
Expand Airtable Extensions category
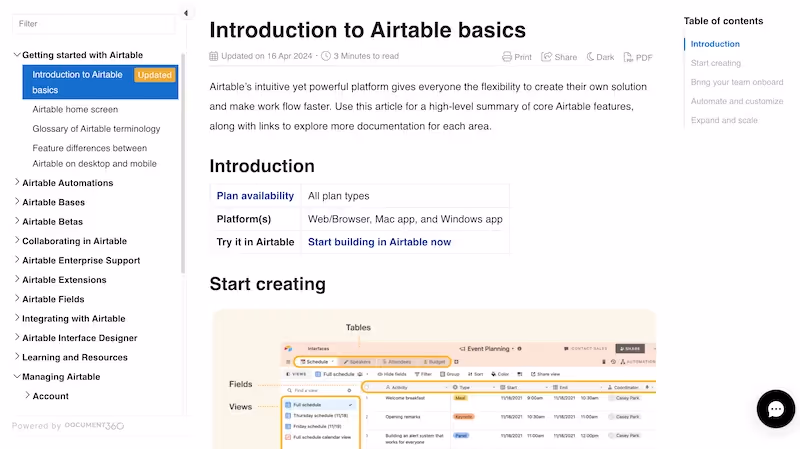[17, 279]
